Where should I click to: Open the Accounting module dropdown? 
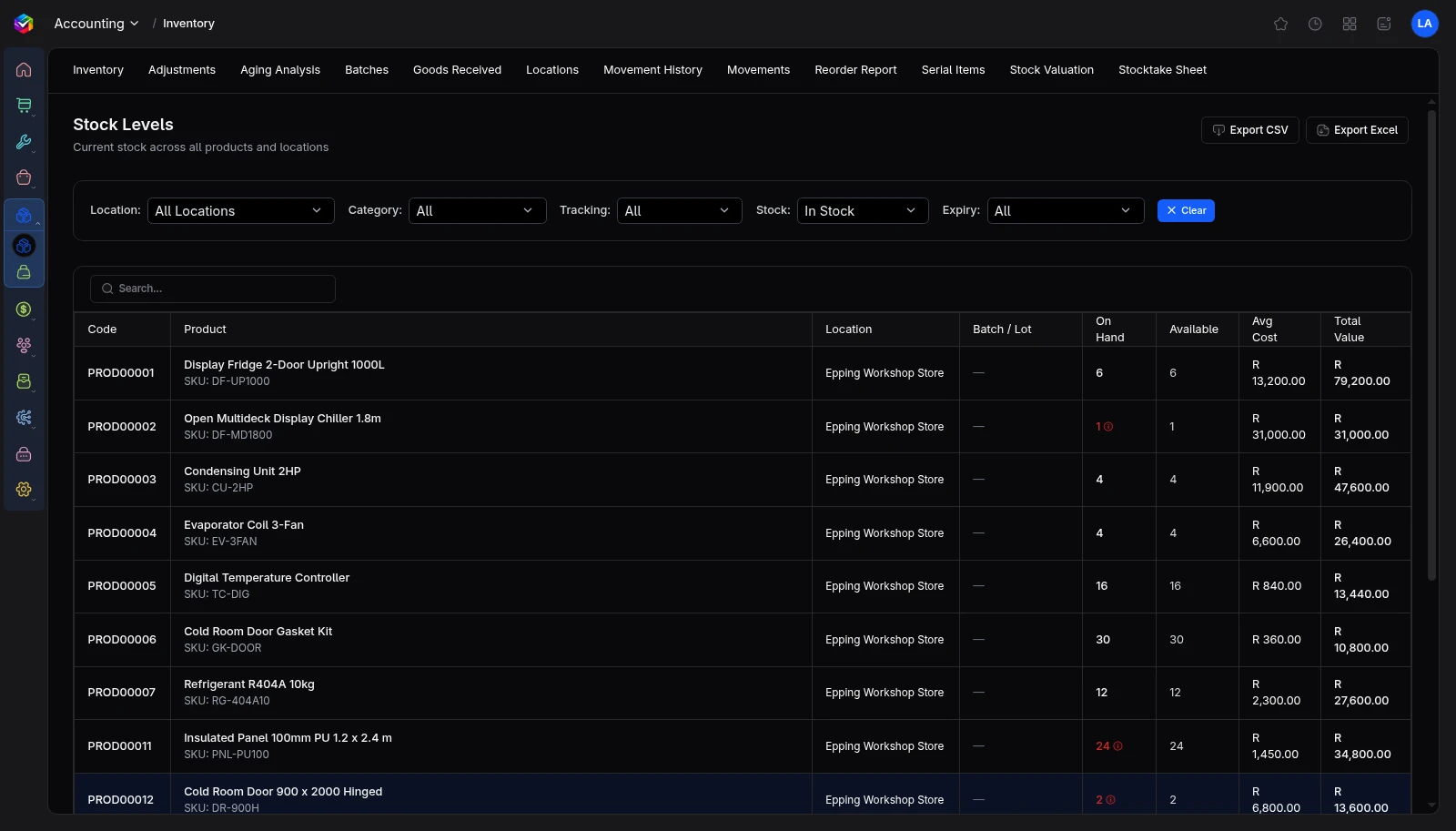point(96,24)
